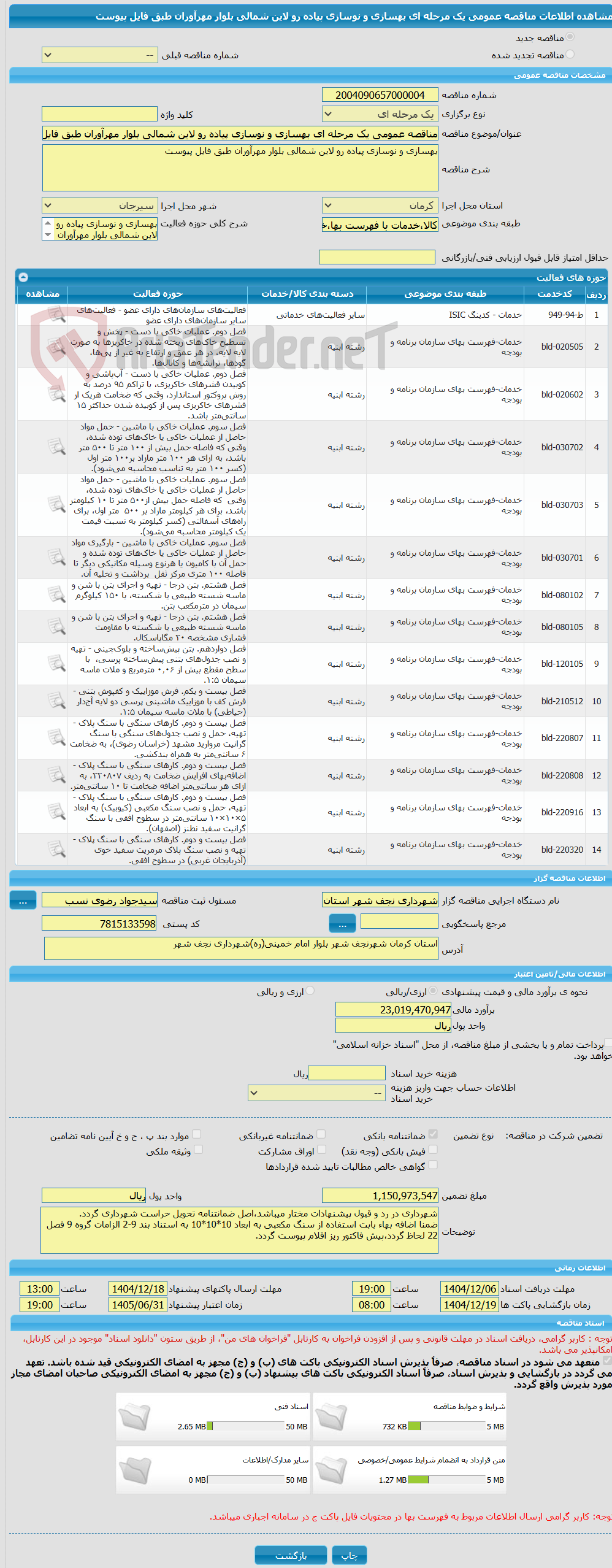Open view icon for row bld-220320
The width and height of the screenshot is (612, 1568).
tap(56, 849)
